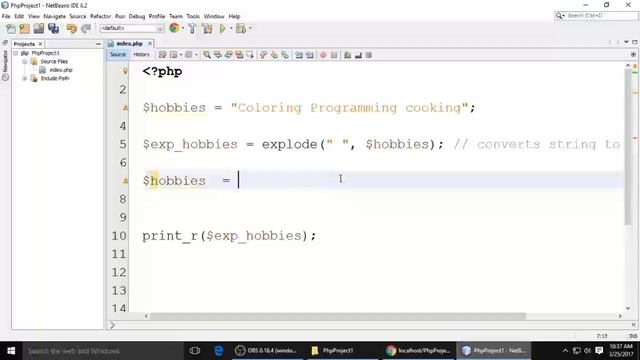Click the New File toolbar icon

coord(11,29)
